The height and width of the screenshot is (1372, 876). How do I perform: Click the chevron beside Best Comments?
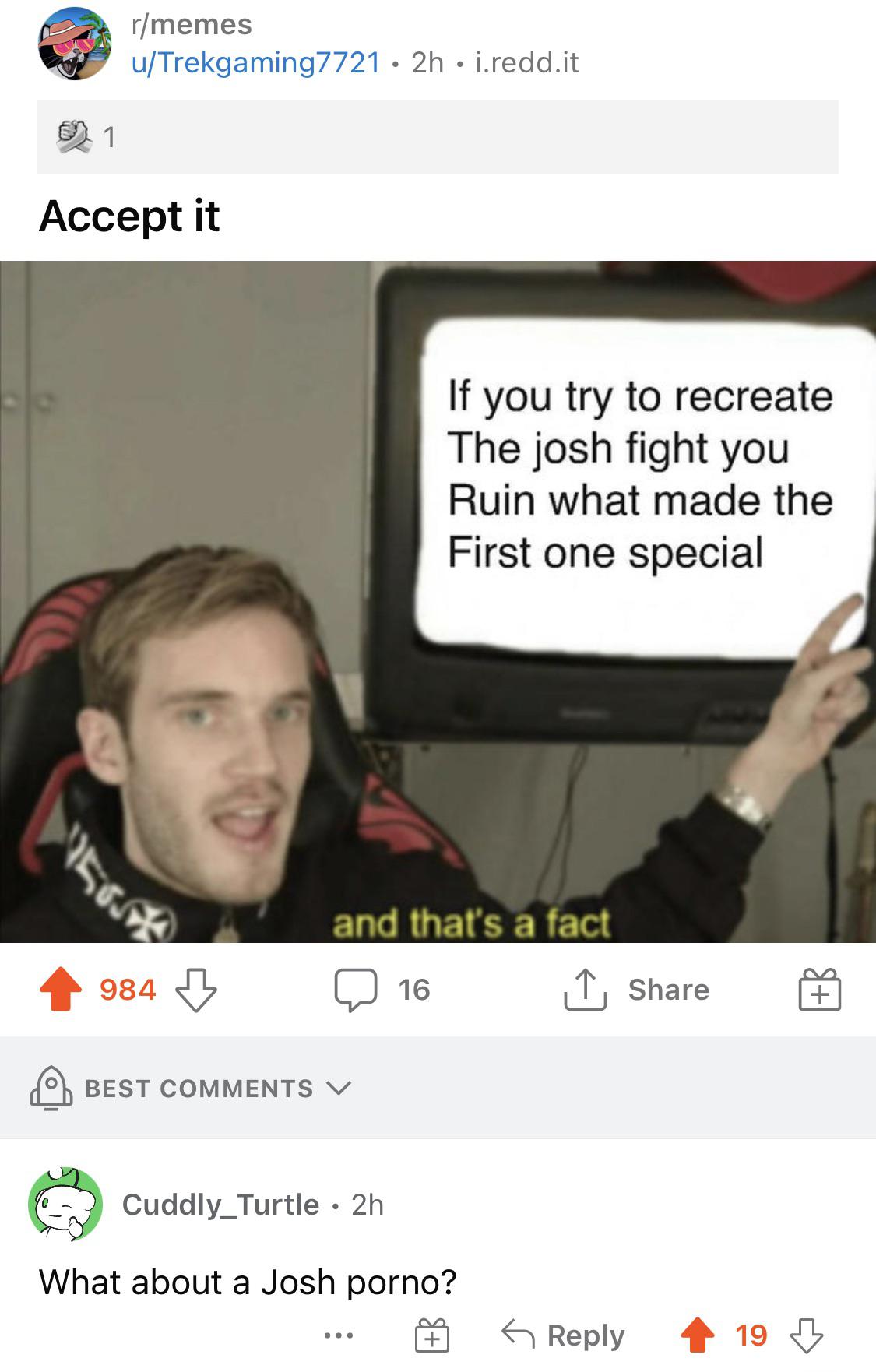(x=339, y=1088)
